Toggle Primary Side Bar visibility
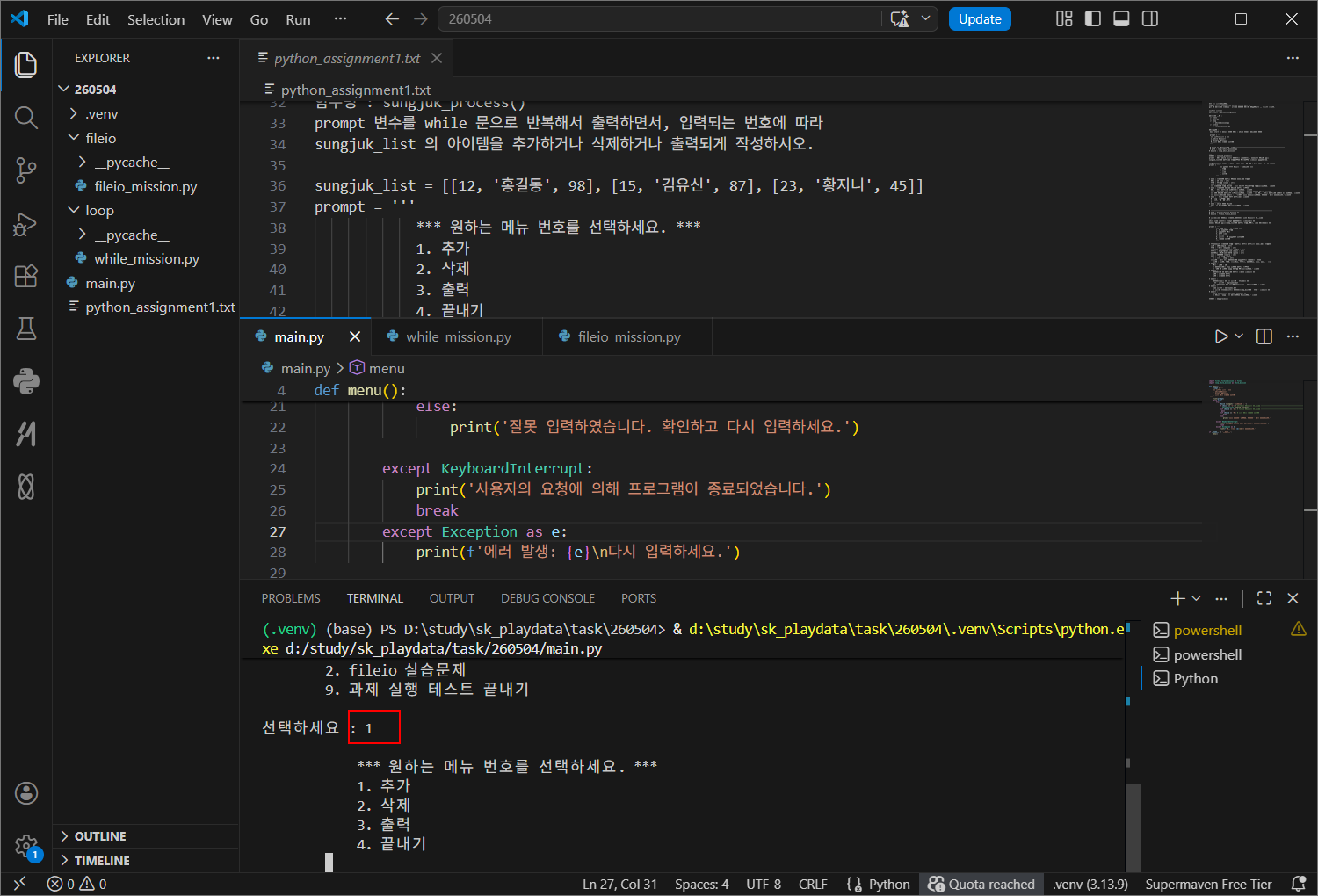1318x896 pixels. pyautogui.click(x=1093, y=18)
